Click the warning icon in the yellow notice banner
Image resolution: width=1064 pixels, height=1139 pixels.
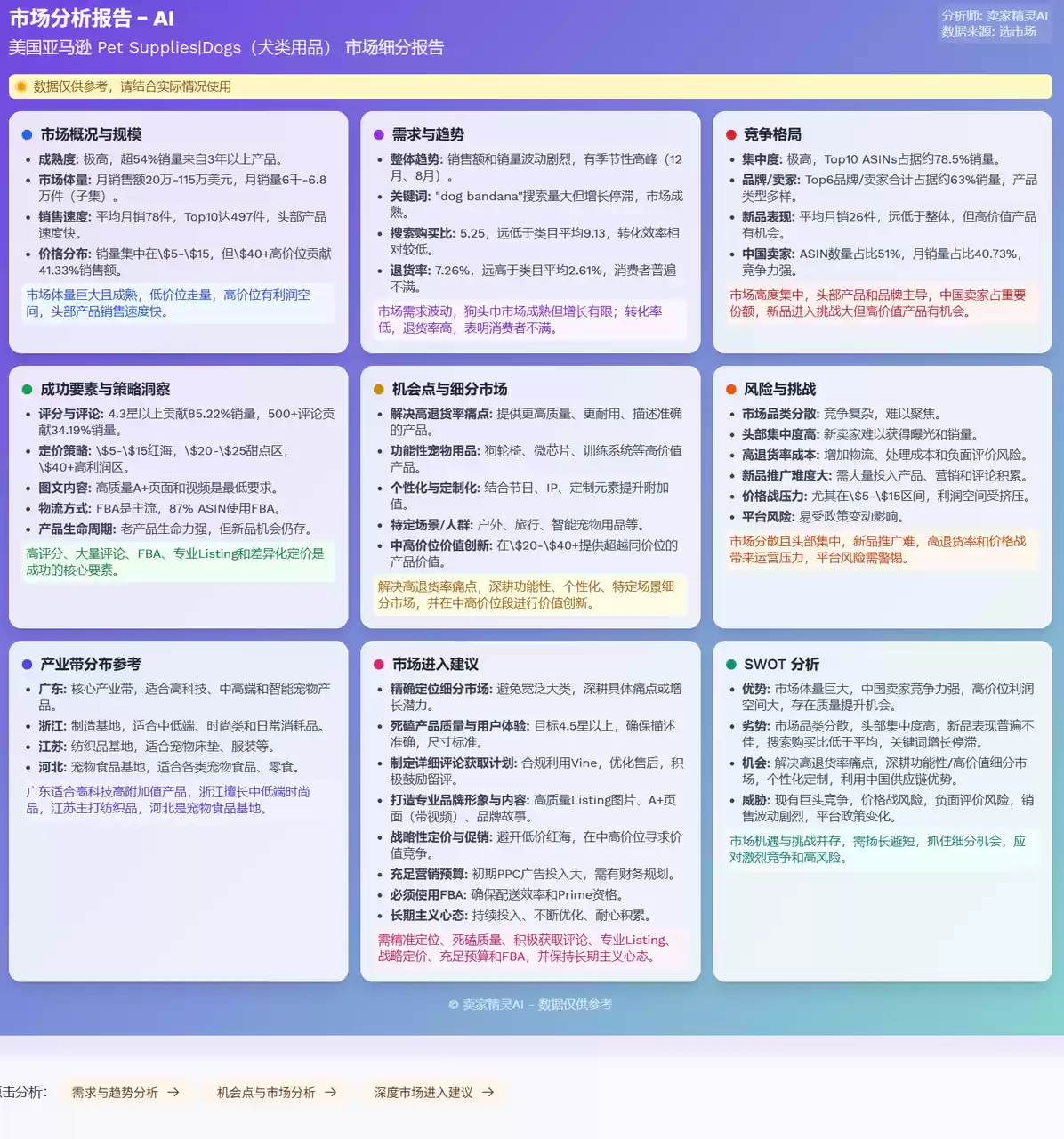21,86
